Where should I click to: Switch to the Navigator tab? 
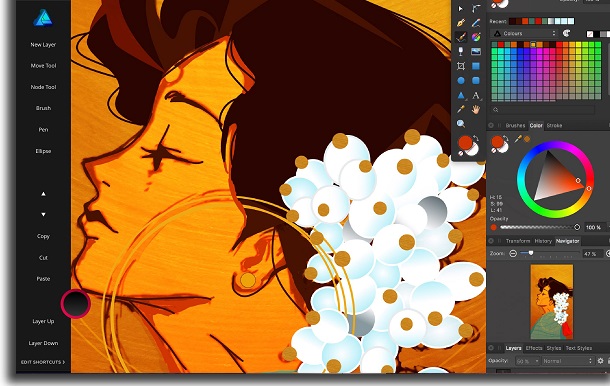(567, 241)
